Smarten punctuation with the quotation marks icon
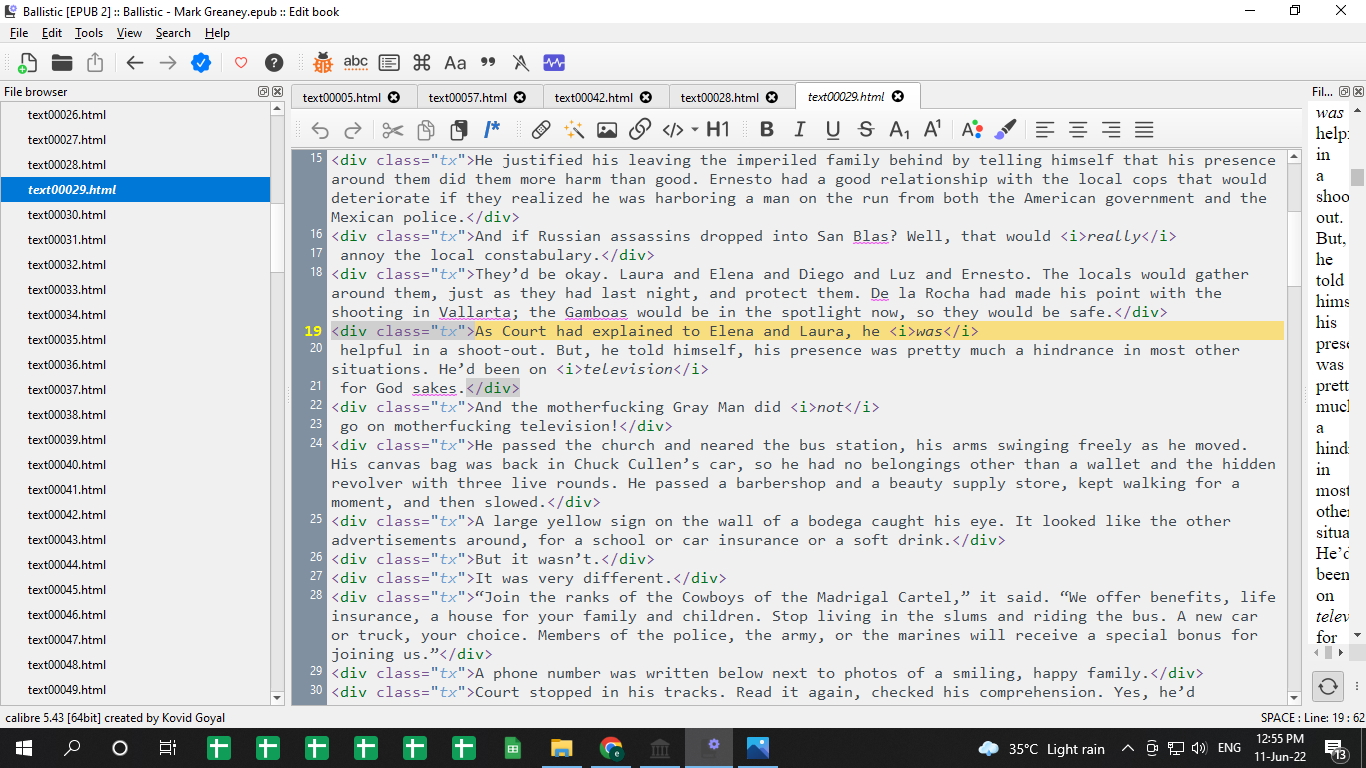Viewport: 1366px width, 768px height. [x=488, y=63]
